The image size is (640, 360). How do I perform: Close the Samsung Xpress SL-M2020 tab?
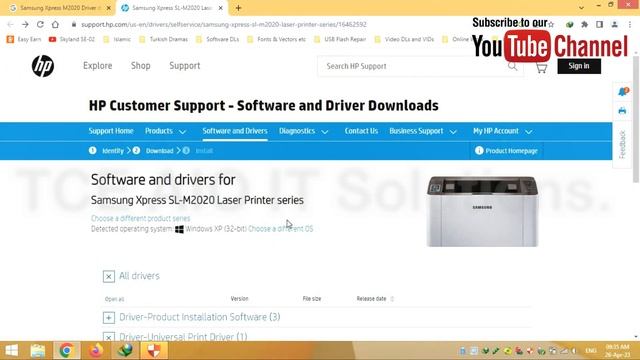(220, 8)
